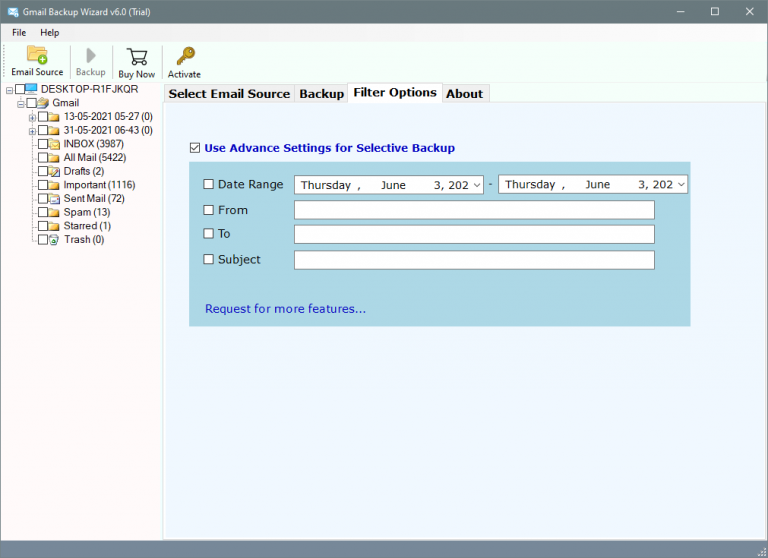Switch to the About tab
Image resolution: width=768 pixels, height=558 pixels.
pyautogui.click(x=464, y=94)
